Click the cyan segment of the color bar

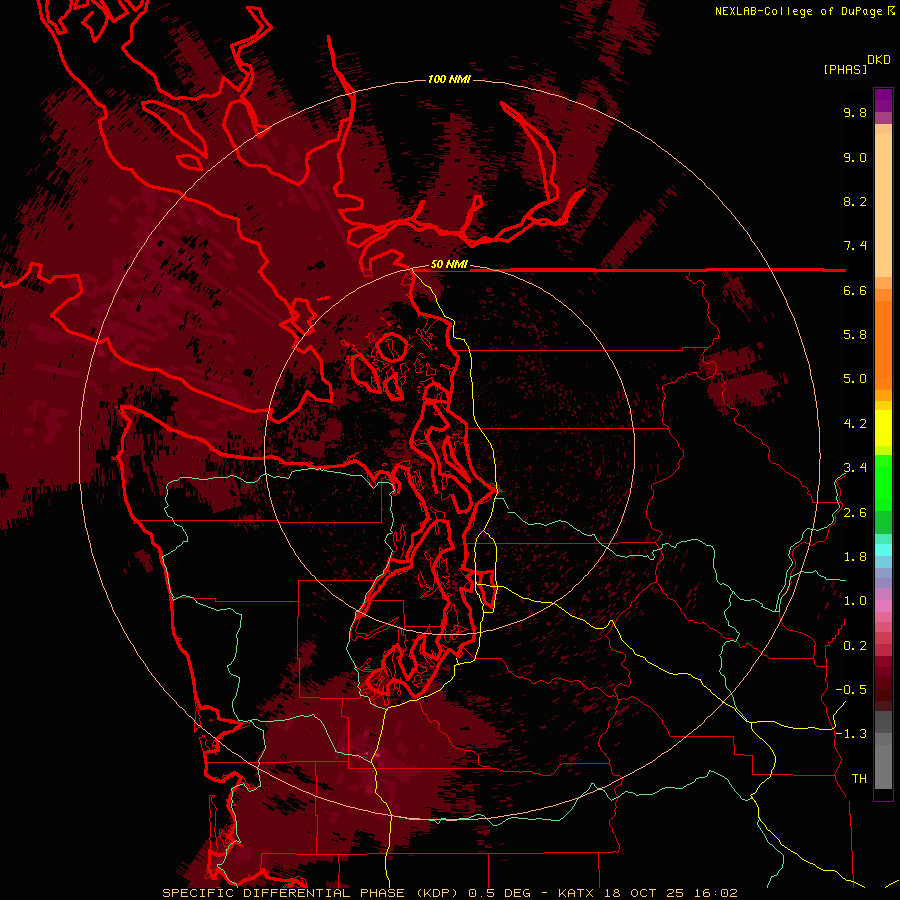click(x=883, y=550)
